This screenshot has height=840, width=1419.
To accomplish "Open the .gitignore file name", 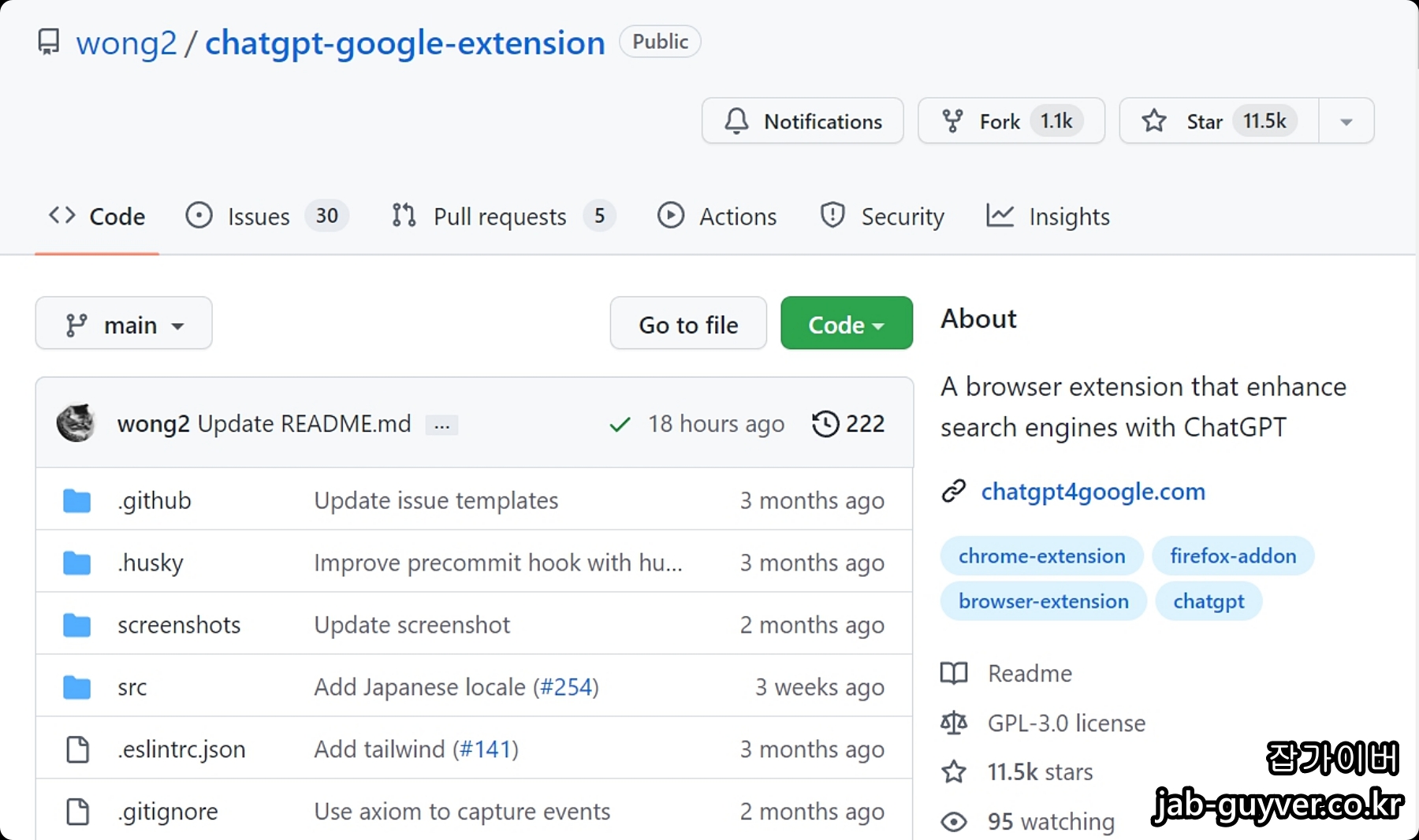I will tap(168, 812).
